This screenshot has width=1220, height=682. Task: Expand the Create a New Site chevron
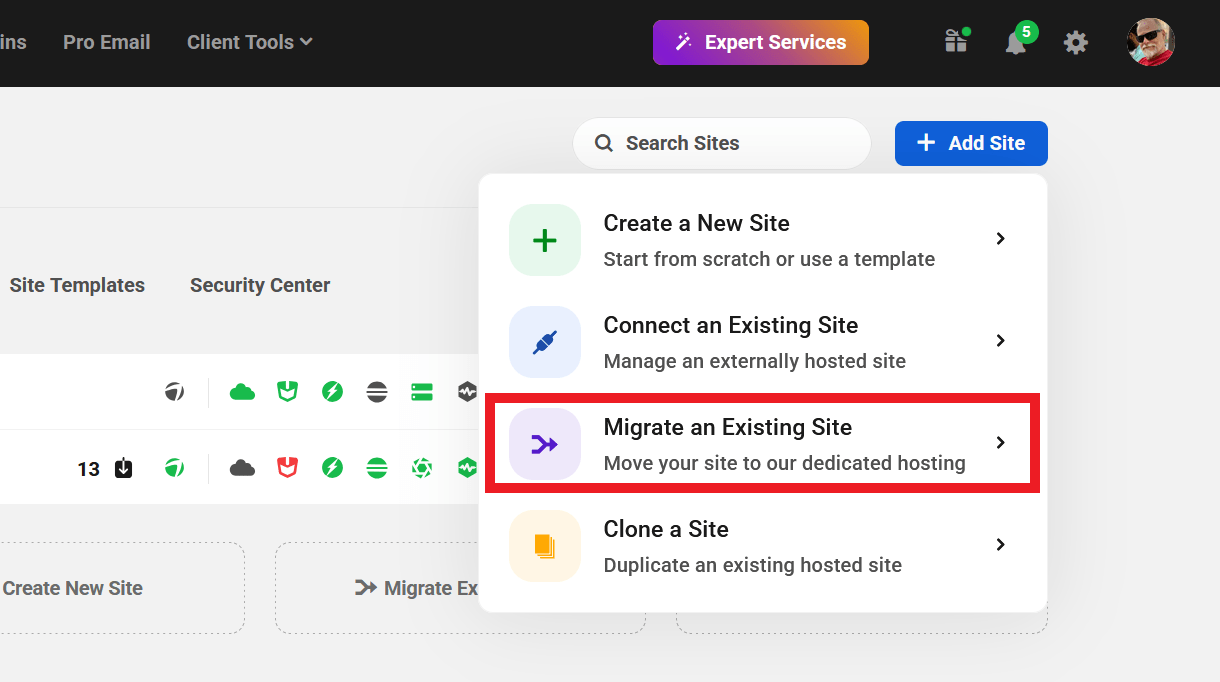[x=1000, y=239]
